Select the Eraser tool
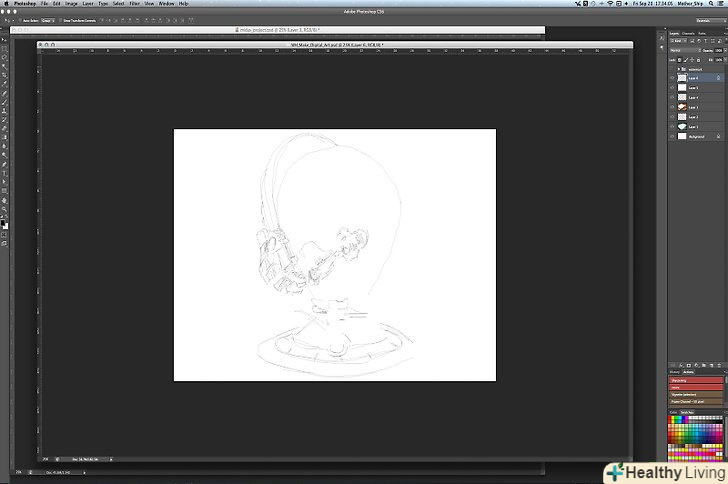The image size is (728, 484). 5,127
